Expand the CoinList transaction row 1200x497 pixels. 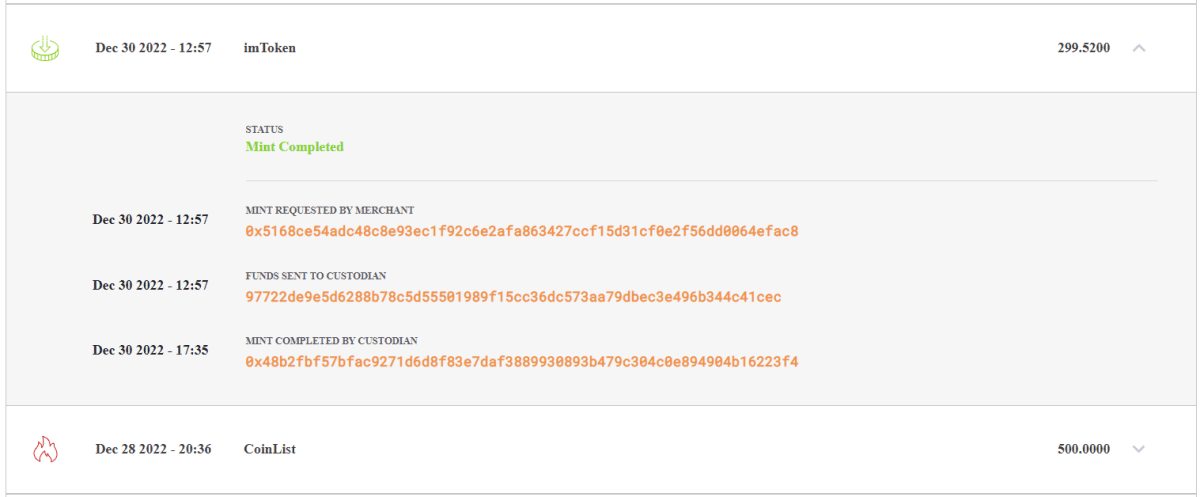1138,450
